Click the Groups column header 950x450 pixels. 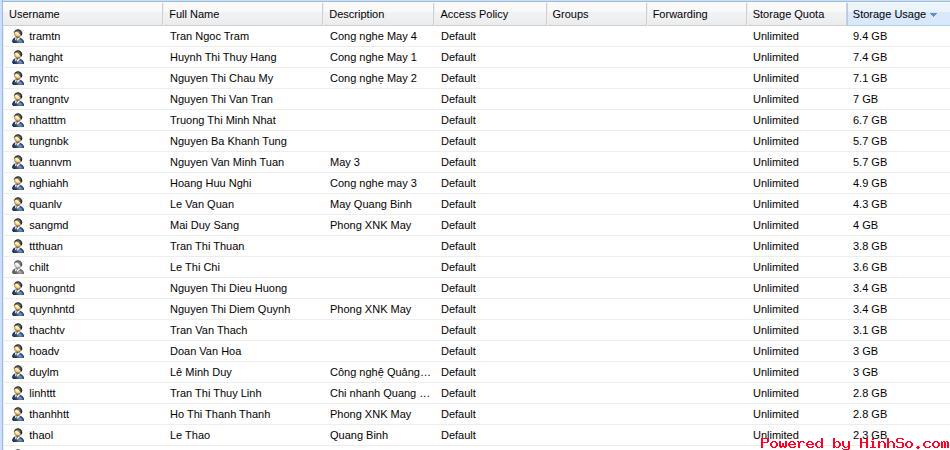click(x=570, y=14)
